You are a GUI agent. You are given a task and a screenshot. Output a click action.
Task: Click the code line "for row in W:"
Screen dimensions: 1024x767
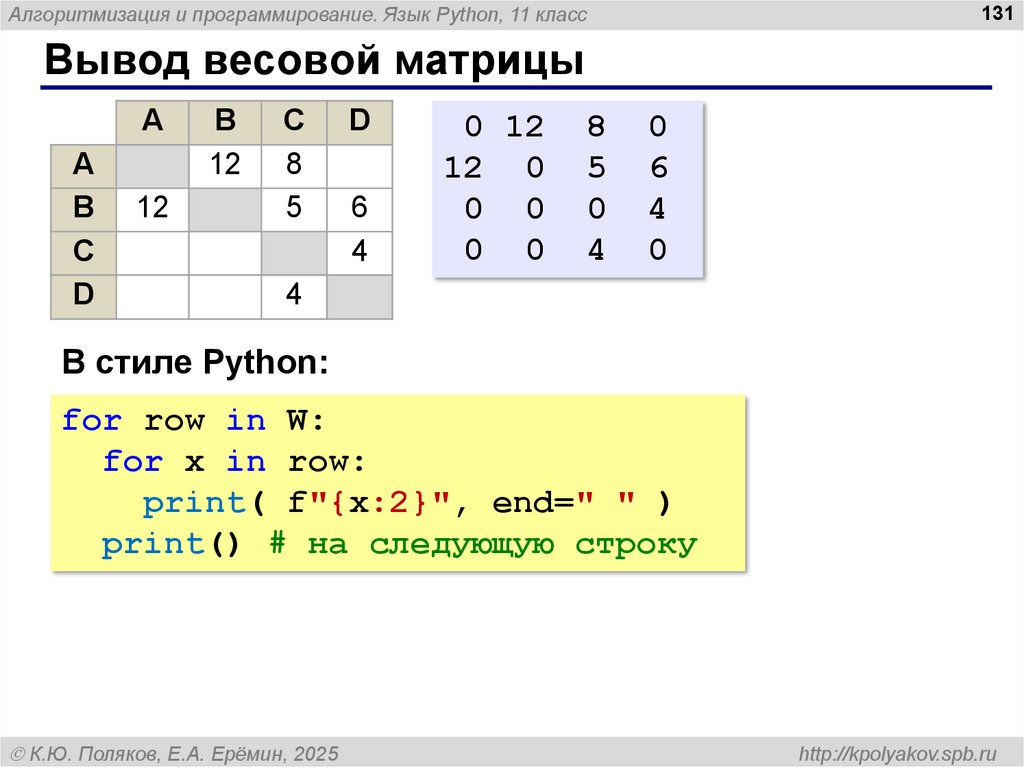coord(193,420)
